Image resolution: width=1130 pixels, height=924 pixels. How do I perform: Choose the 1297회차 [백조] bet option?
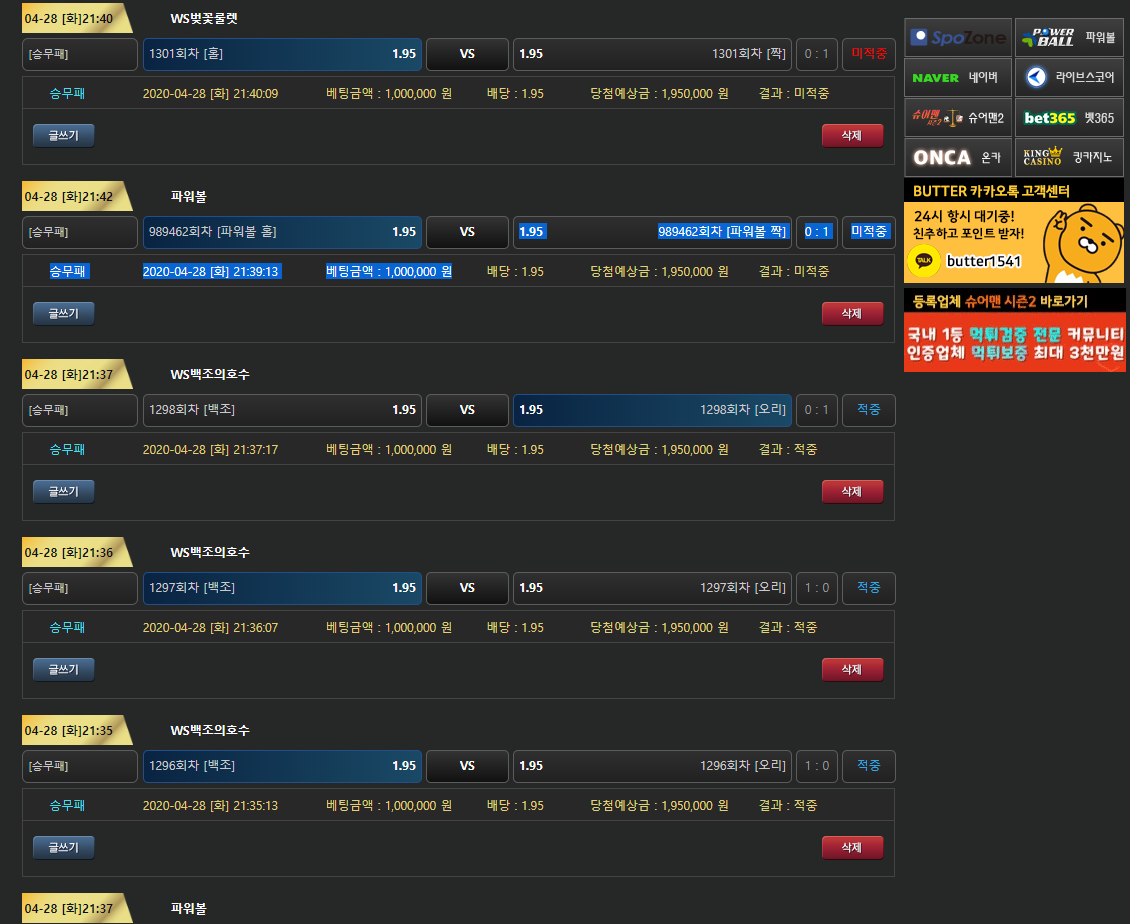(282, 588)
